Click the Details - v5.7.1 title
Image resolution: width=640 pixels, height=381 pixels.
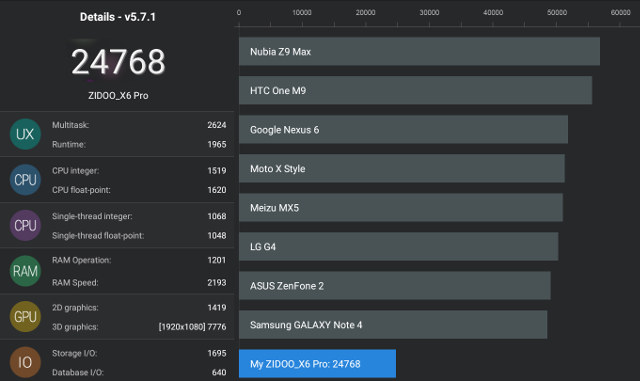(x=118, y=17)
